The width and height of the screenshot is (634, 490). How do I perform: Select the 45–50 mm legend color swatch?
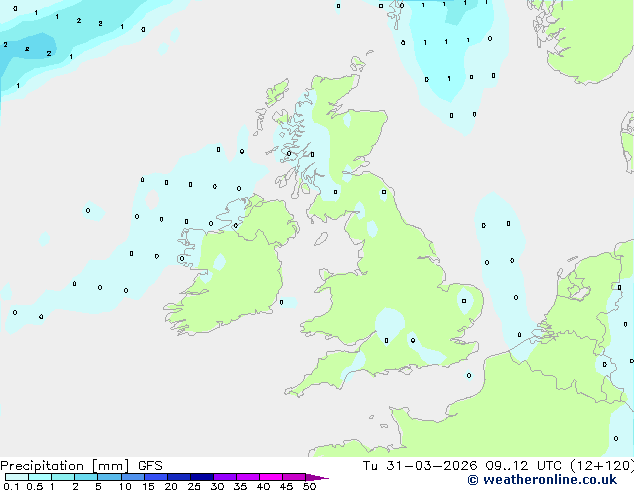[x=294, y=477]
